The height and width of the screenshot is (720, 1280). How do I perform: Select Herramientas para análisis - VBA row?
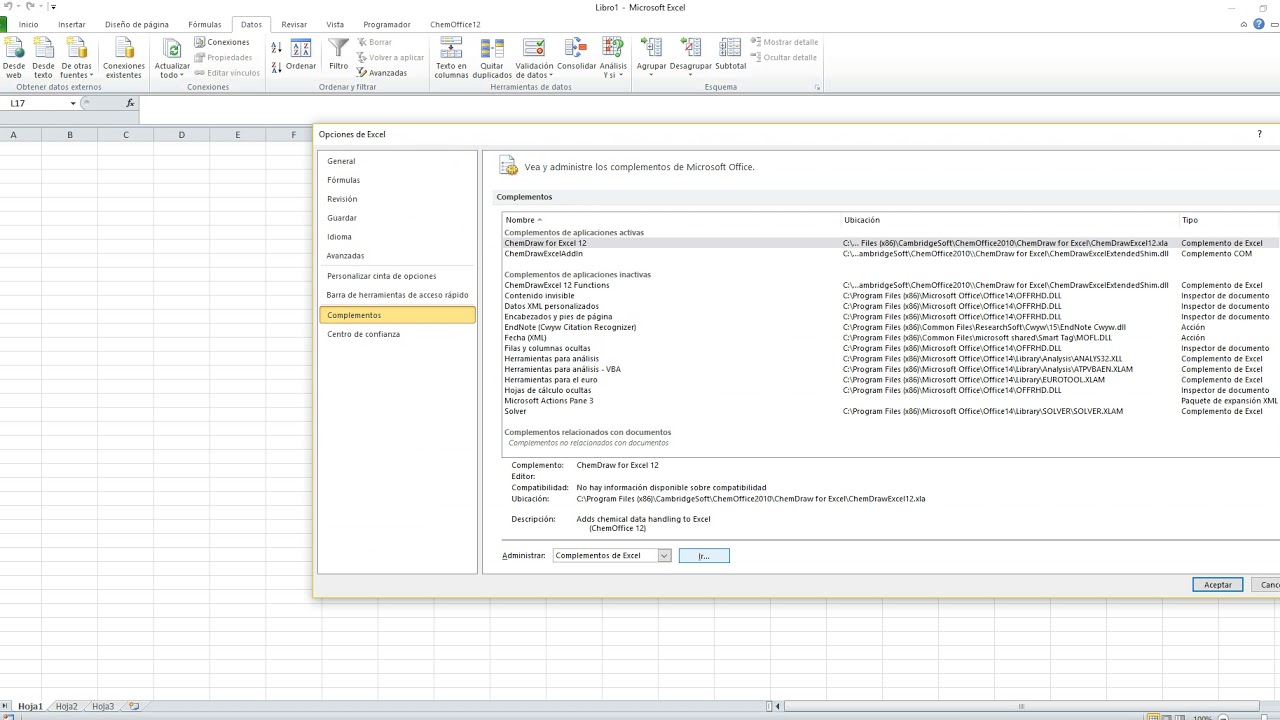coord(891,369)
